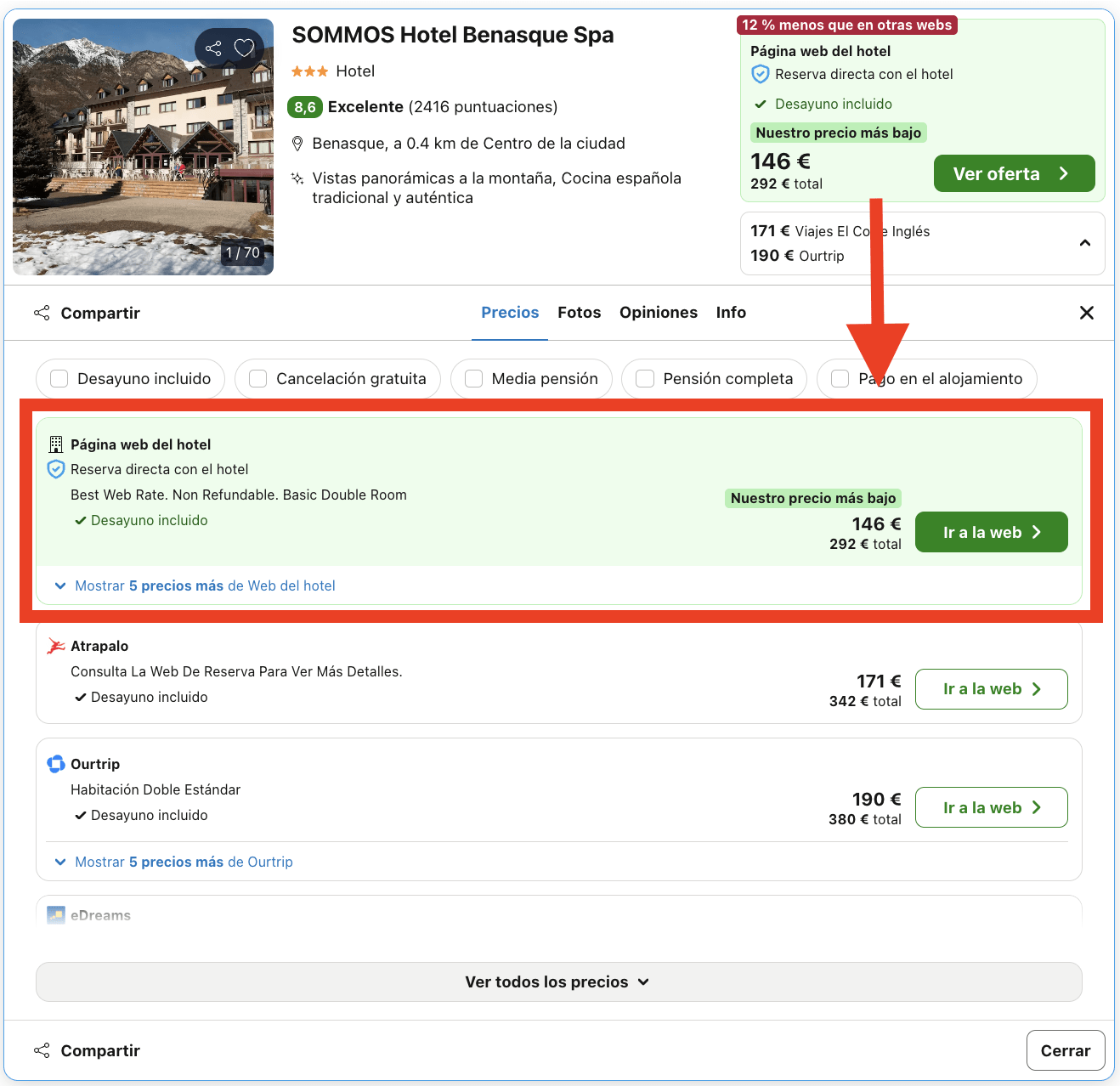Click the bottom Compartir share link
Viewport: 1120px width, 1086px height.
(87, 1050)
